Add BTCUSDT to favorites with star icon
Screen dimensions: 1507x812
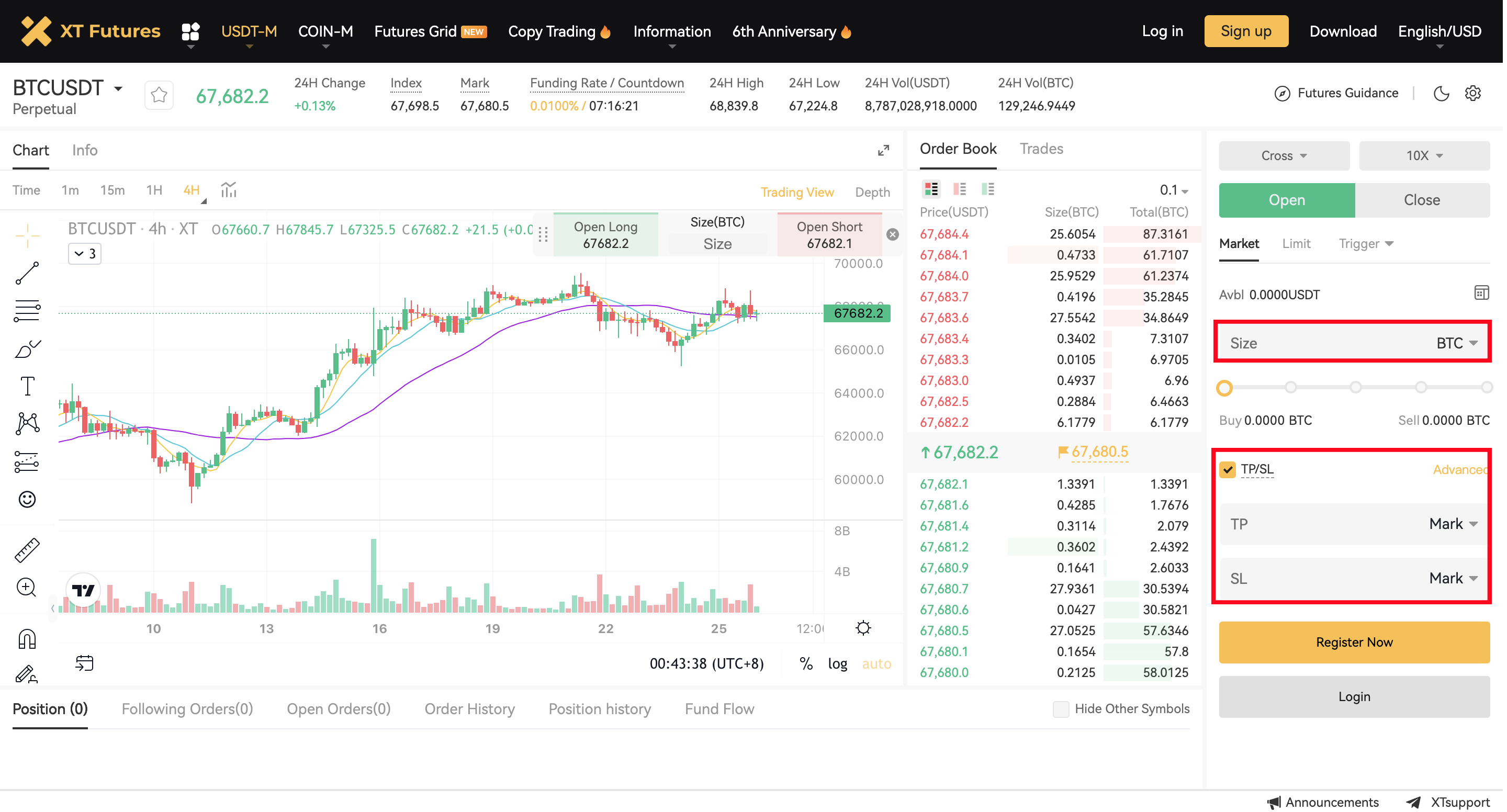point(159,95)
